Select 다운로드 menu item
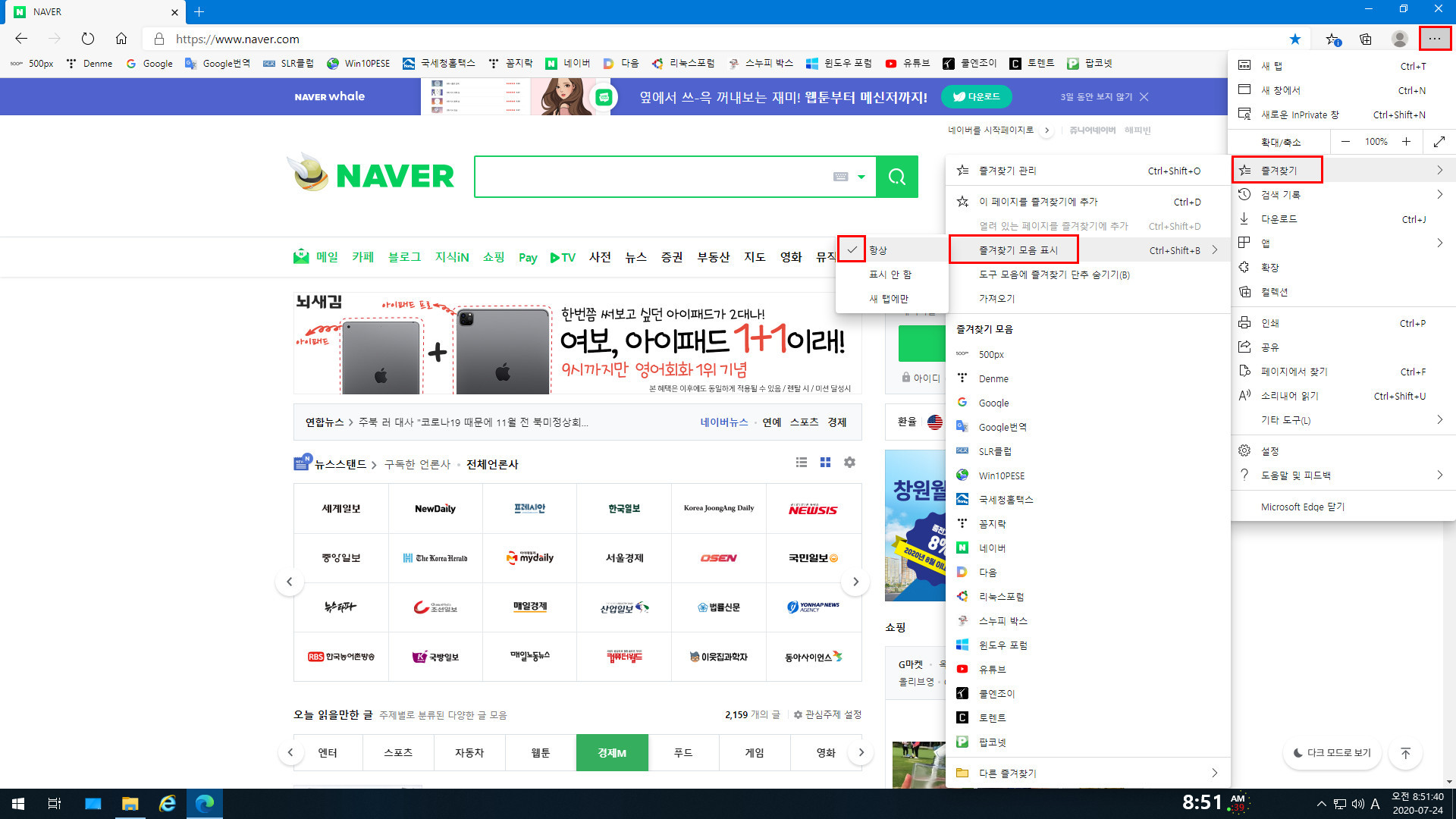 pos(1343,218)
